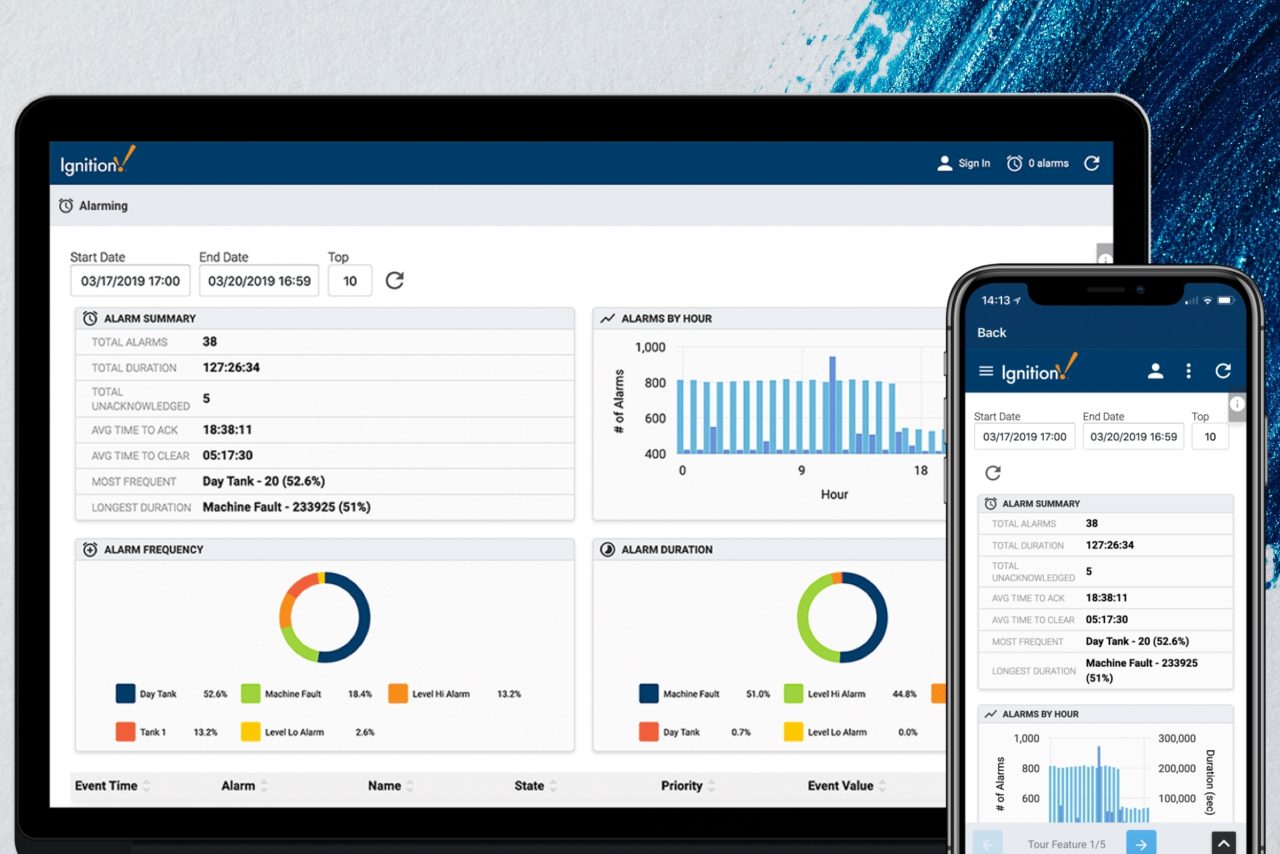Viewport: 1280px width, 854px height.
Task: Reload data with refresh icon beside Top field
Action: [x=395, y=280]
